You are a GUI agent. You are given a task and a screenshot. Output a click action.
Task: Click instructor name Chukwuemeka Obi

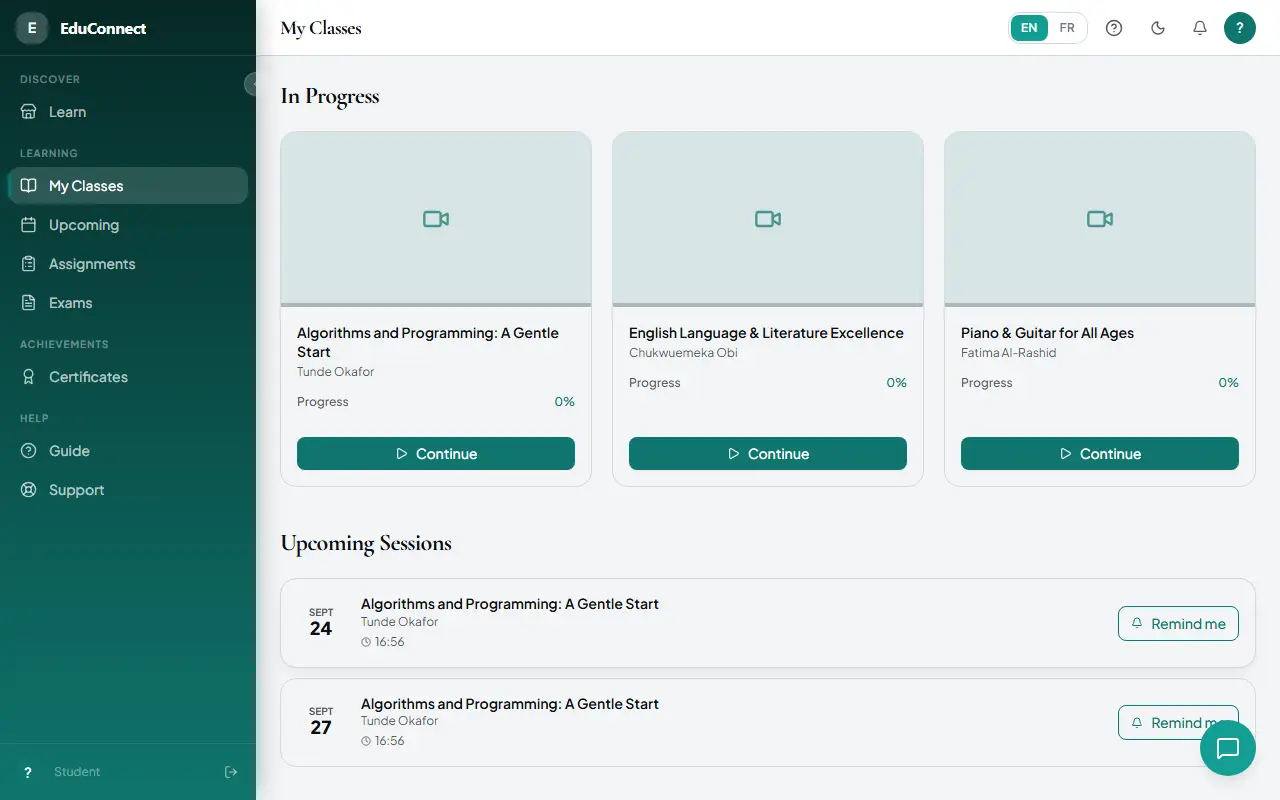(x=683, y=352)
